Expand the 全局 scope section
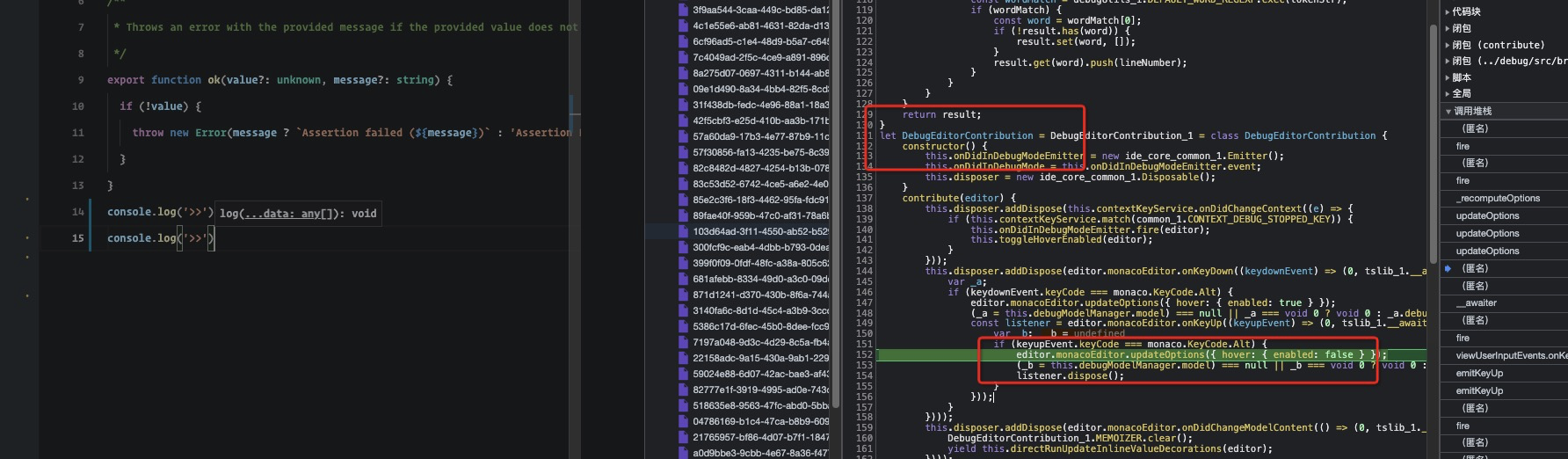Image resolution: width=1568 pixels, height=459 pixels. 1448,93
